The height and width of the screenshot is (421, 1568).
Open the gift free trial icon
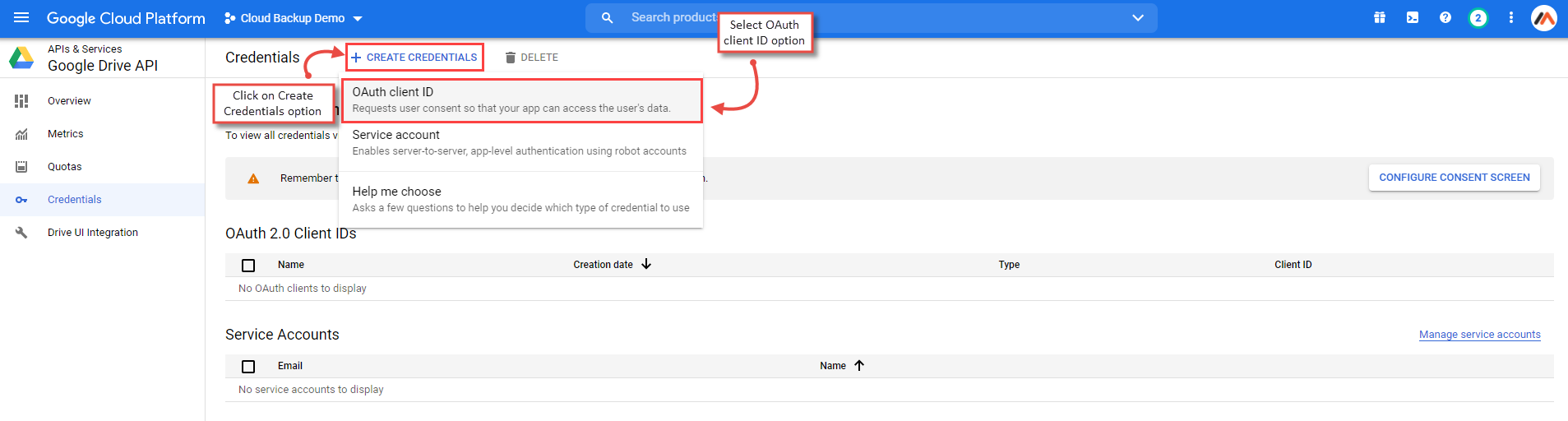click(x=1380, y=17)
